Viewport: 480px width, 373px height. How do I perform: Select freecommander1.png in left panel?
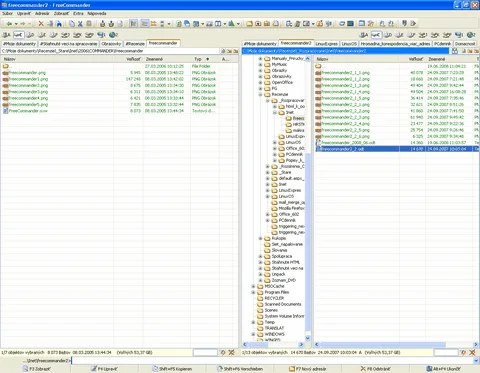pos(28,79)
